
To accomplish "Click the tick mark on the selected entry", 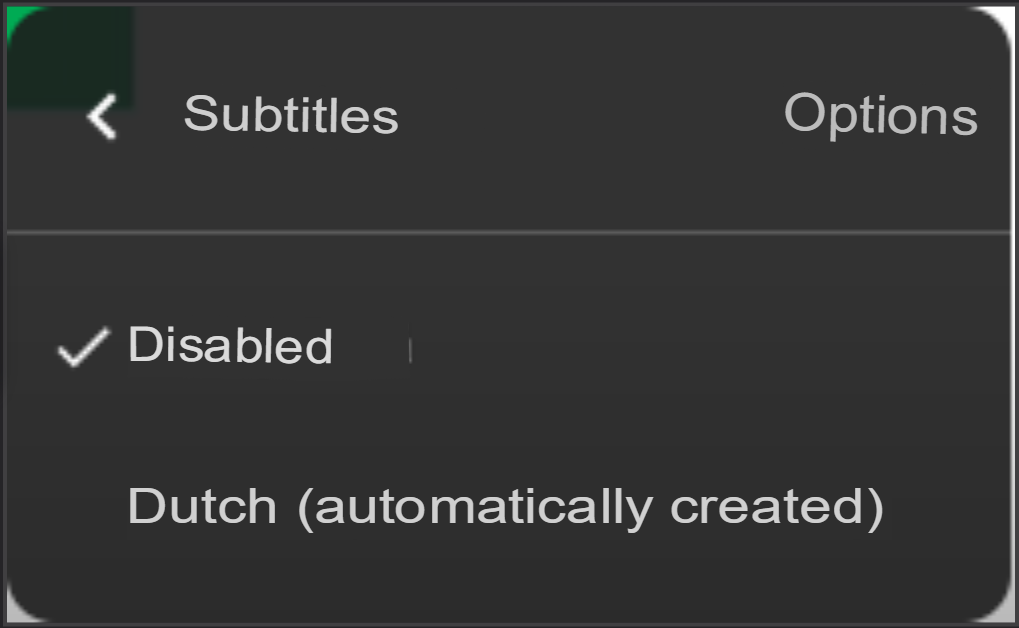I will [x=82, y=348].
